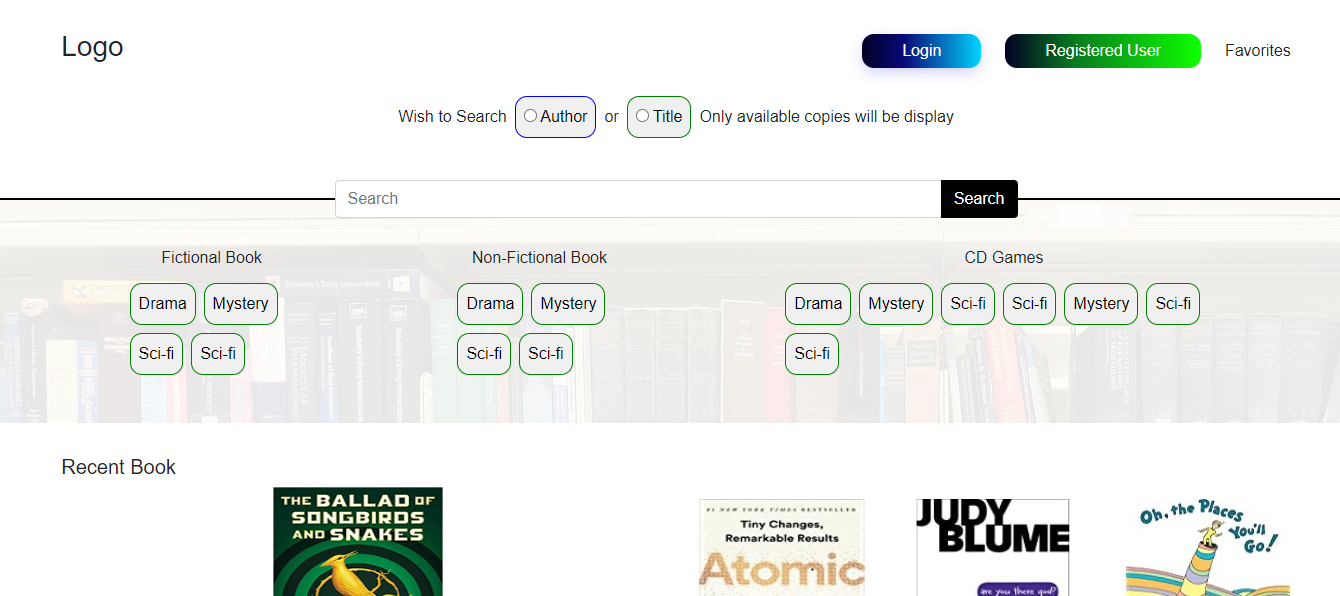Focus the Search input field
This screenshot has height=596, width=1340.
(x=638, y=199)
